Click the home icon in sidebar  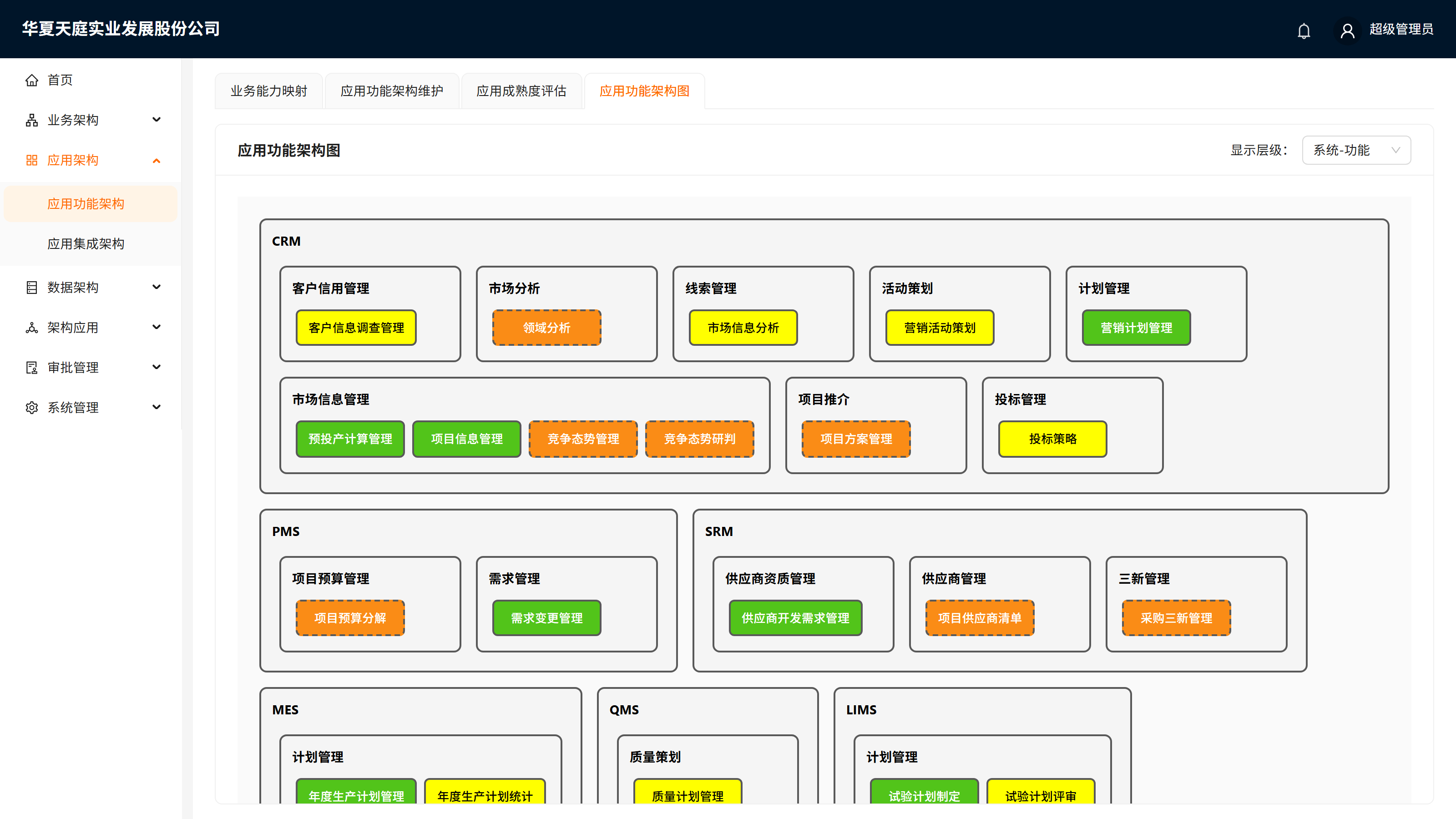[x=32, y=80]
